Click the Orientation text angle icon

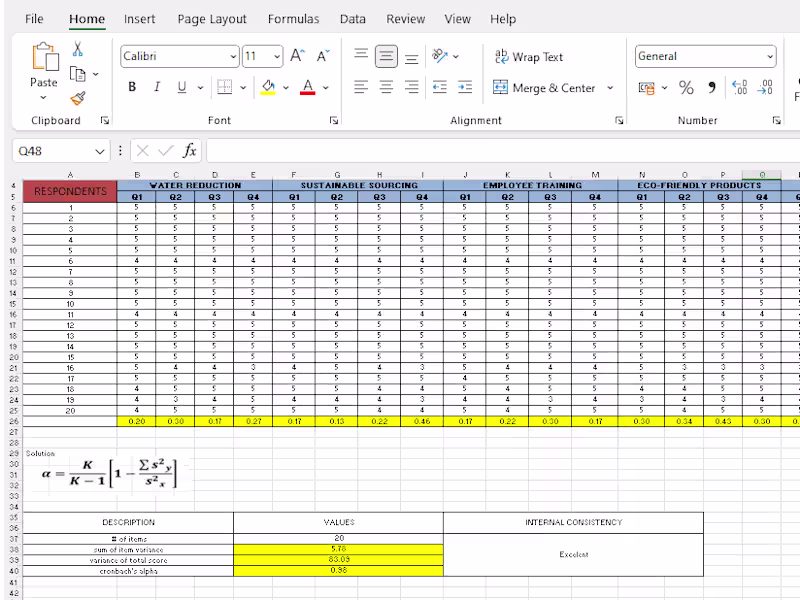pyautogui.click(x=439, y=55)
